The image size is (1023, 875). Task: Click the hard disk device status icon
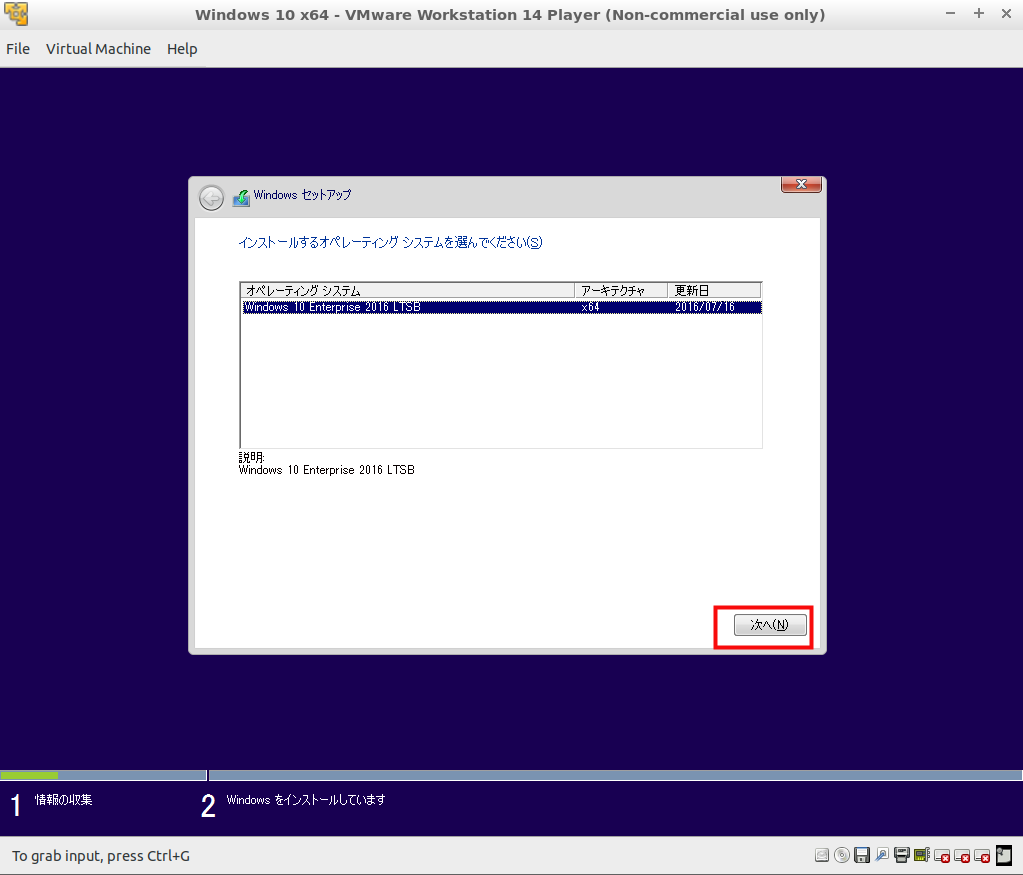(822, 855)
